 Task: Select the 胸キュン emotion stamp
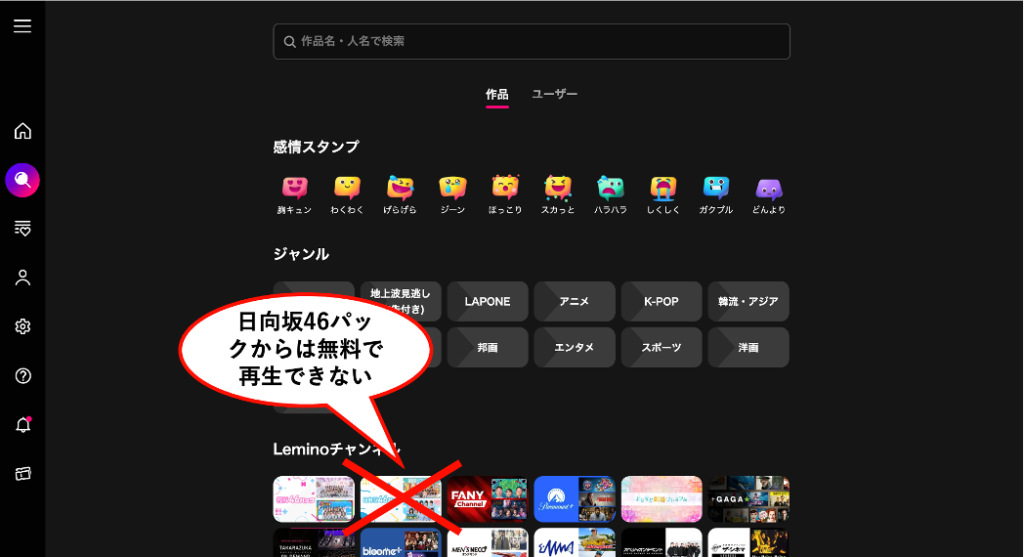point(294,194)
